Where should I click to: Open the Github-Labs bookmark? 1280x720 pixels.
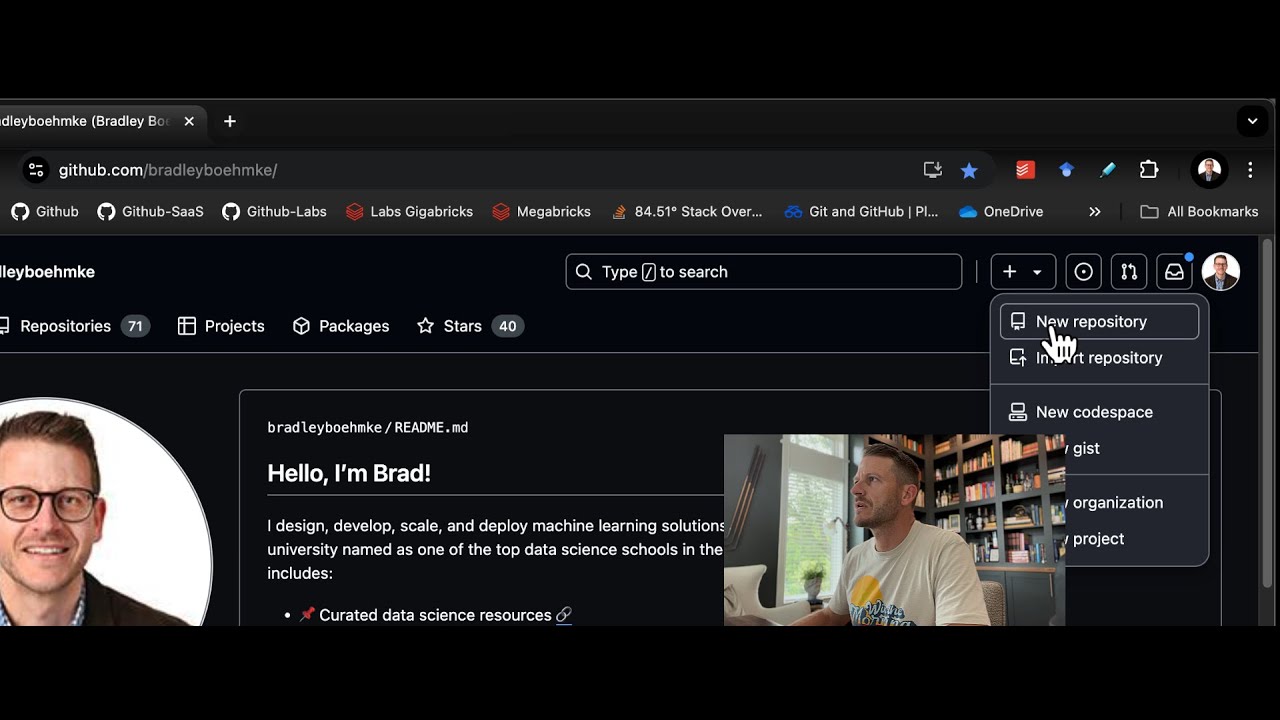point(275,212)
